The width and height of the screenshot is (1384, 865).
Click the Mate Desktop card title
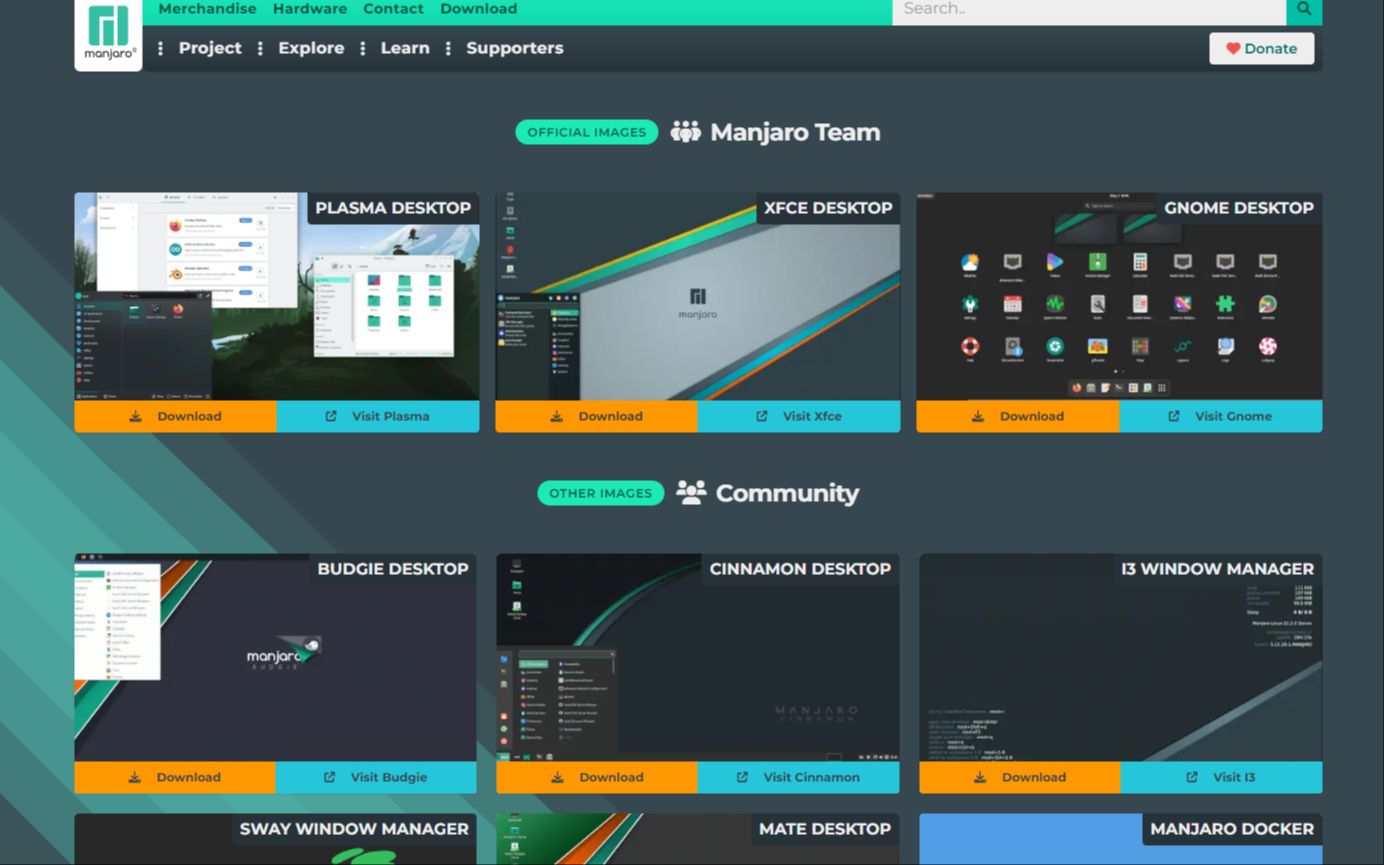(824, 828)
